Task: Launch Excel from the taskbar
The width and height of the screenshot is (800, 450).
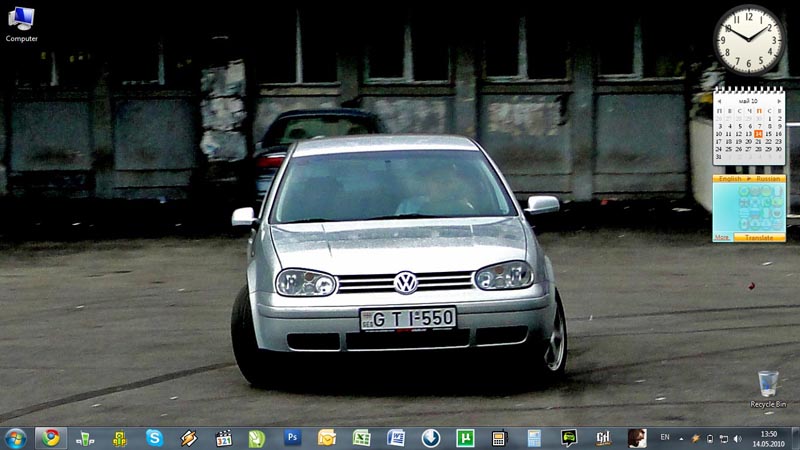Action: 361,438
